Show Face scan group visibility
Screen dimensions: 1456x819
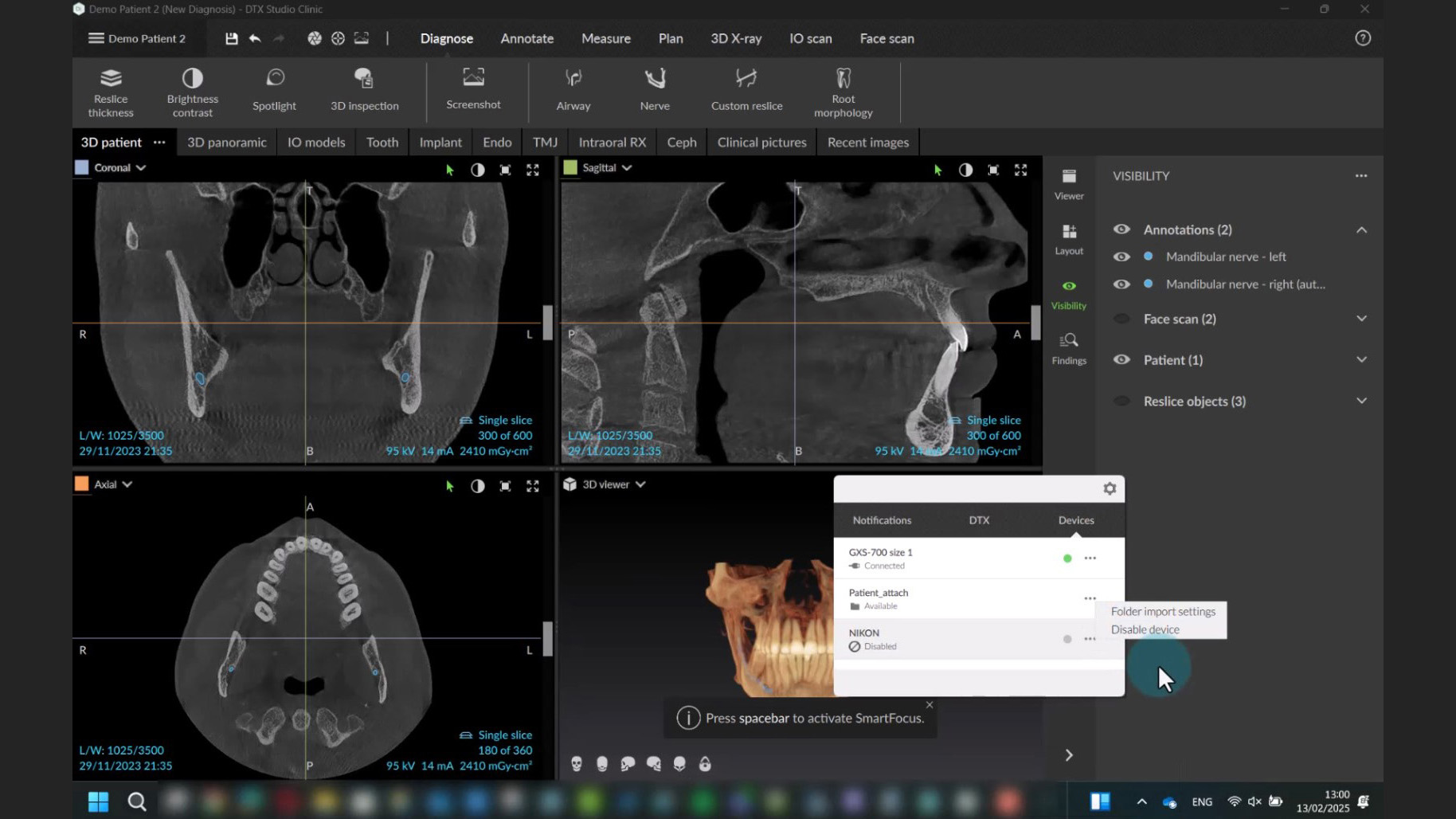(1121, 319)
